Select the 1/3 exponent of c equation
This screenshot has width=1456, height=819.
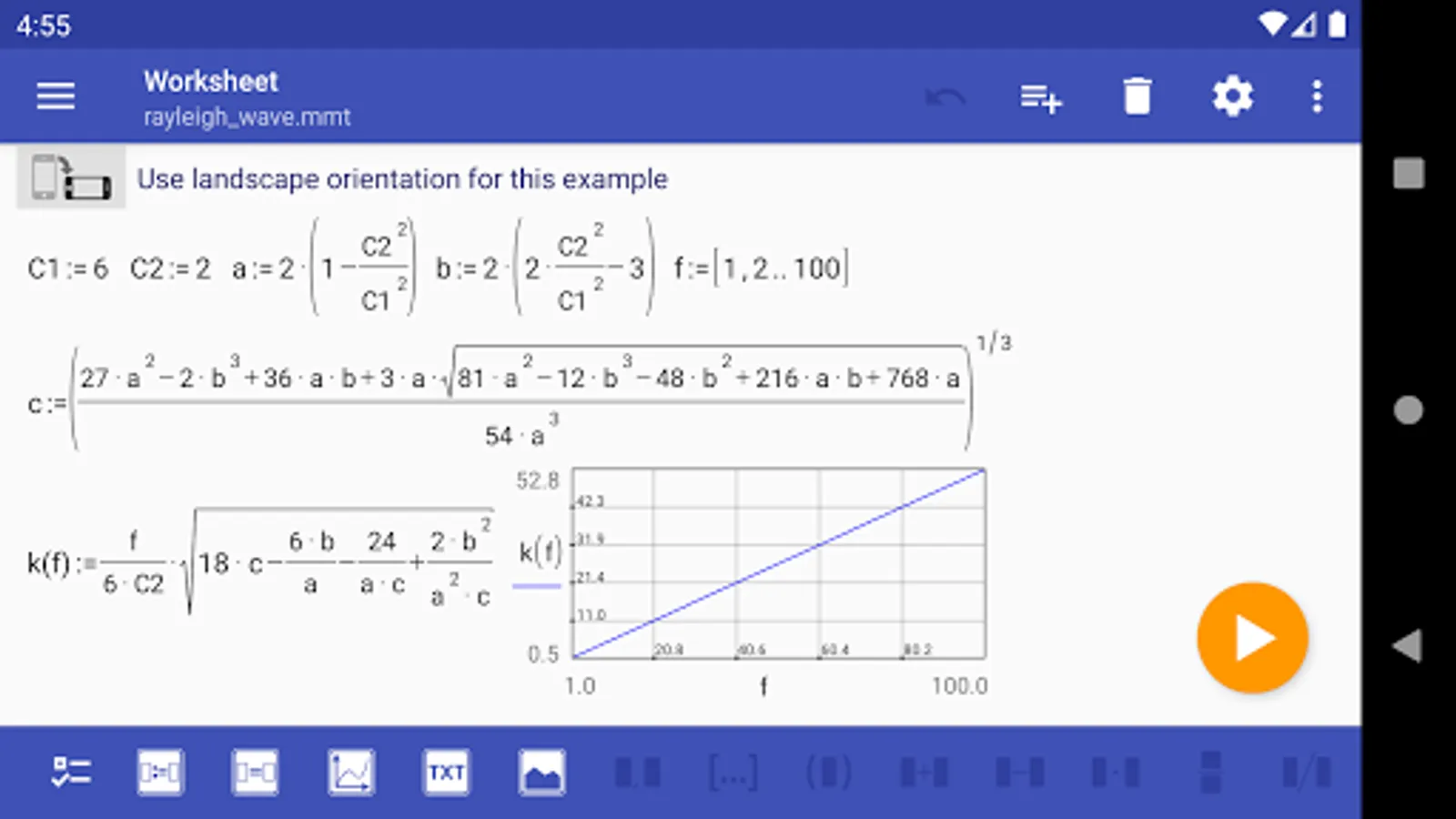click(994, 343)
